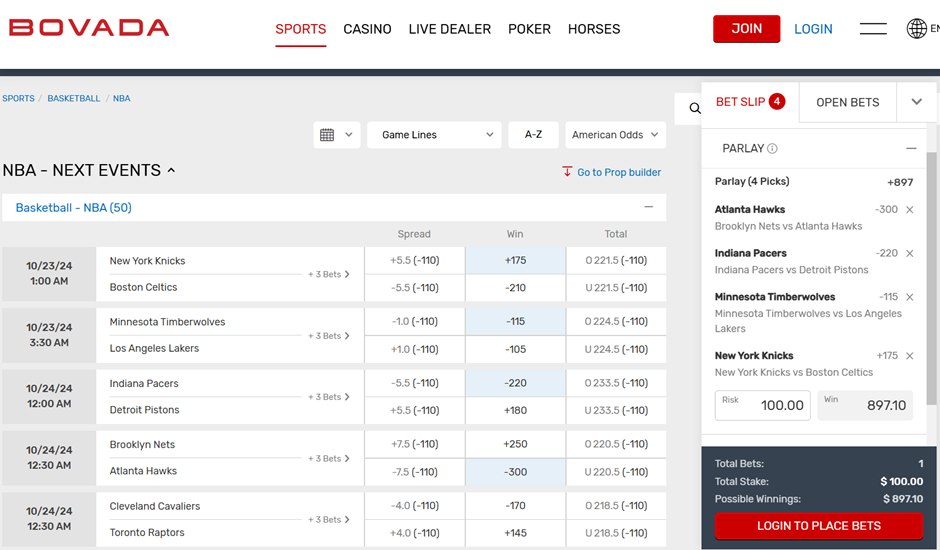
Task: Click the Parlay info icon
Action: point(772,149)
